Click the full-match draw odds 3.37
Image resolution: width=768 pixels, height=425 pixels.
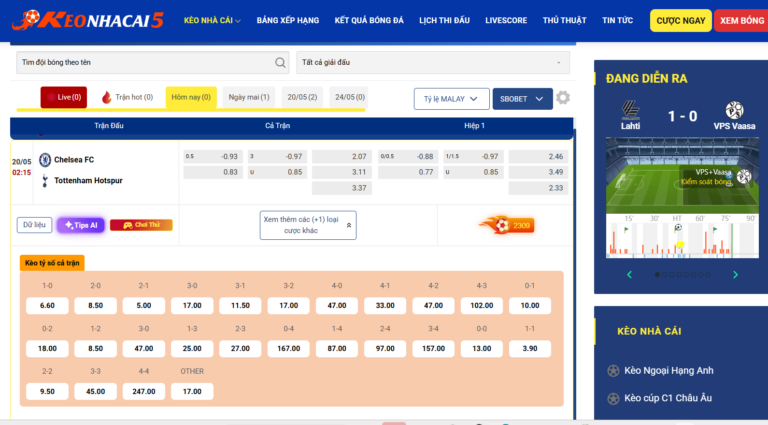pos(342,188)
